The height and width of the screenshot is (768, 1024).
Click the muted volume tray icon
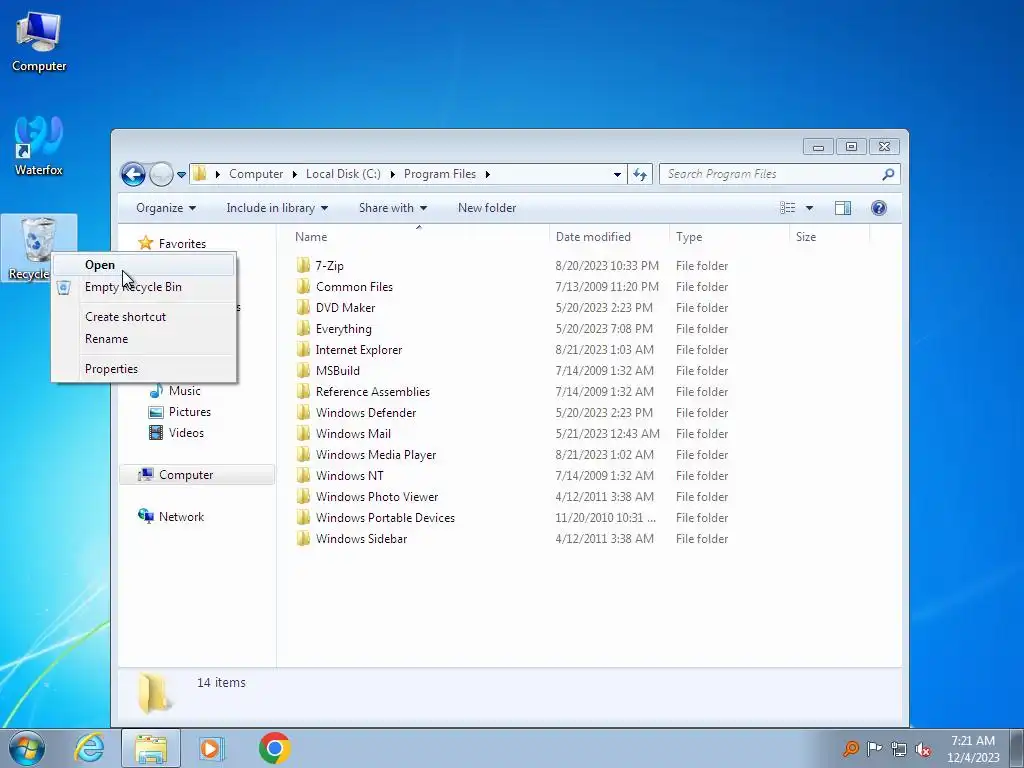tap(923, 748)
